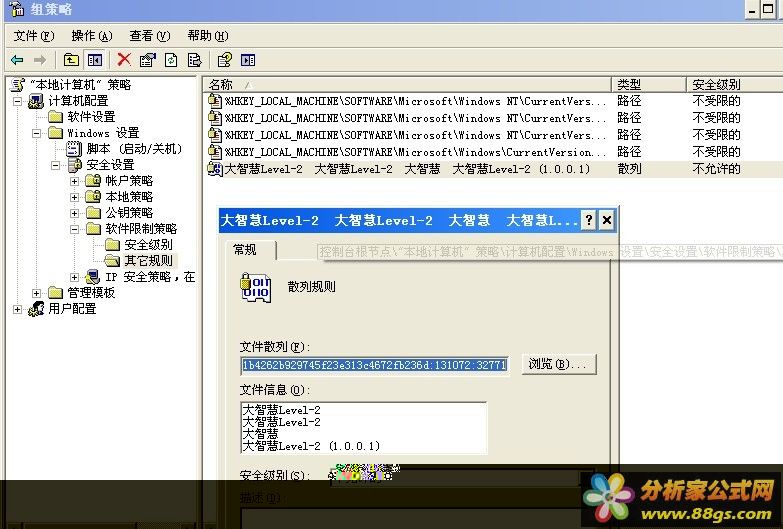The image size is (783, 529).
Task: Expand the 用户配置 node
Action: tap(17, 309)
